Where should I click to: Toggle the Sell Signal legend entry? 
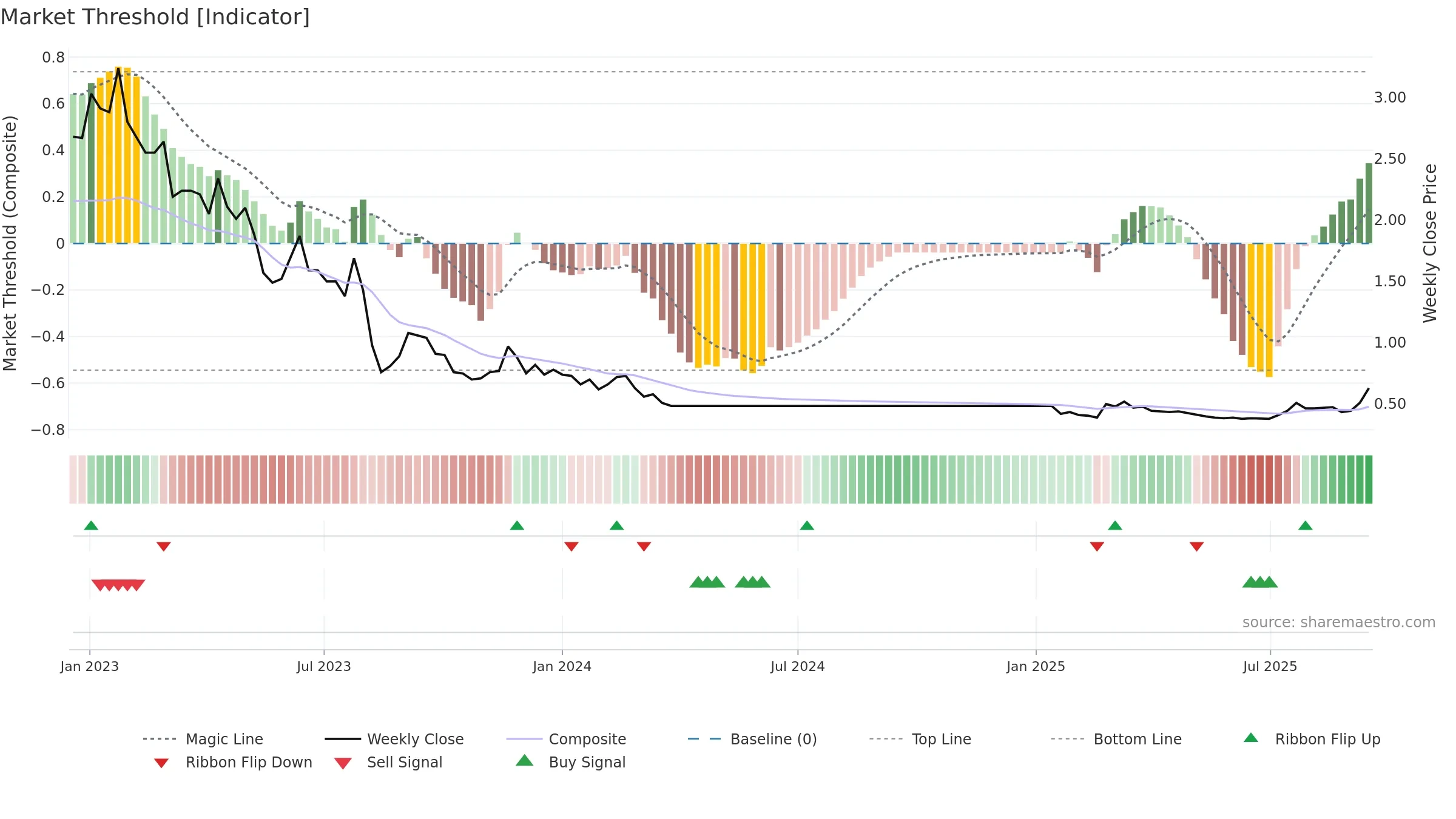click(388, 762)
